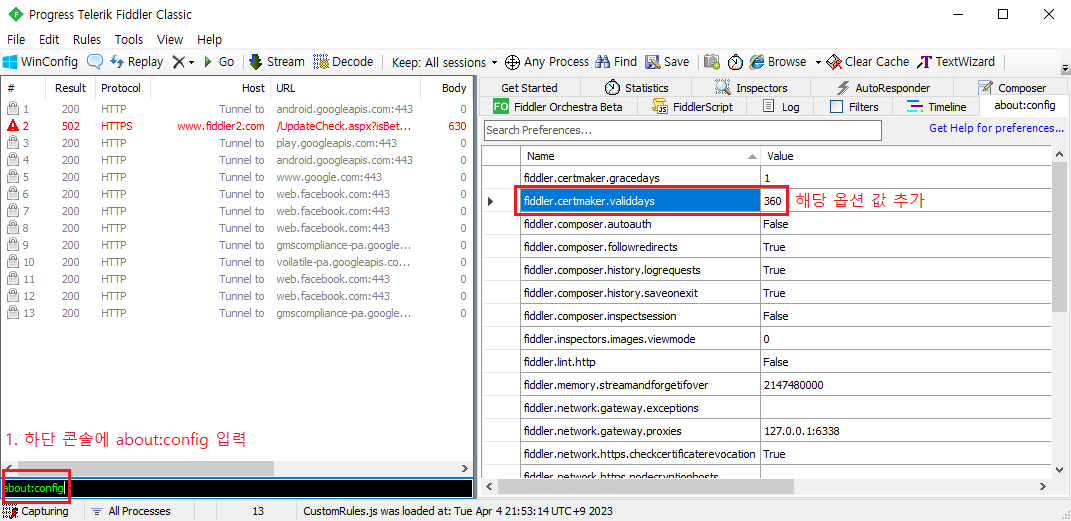The image size is (1071, 521).
Task: Open the View menu
Action: (x=170, y=40)
